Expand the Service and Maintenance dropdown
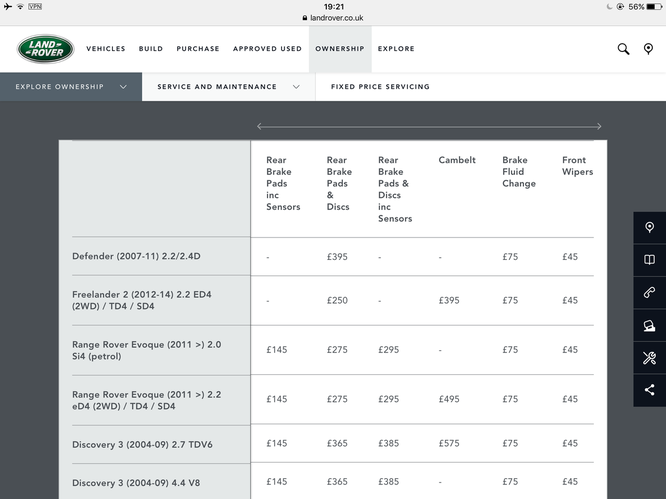This screenshot has height=499, width=666. pyautogui.click(x=229, y=87)
